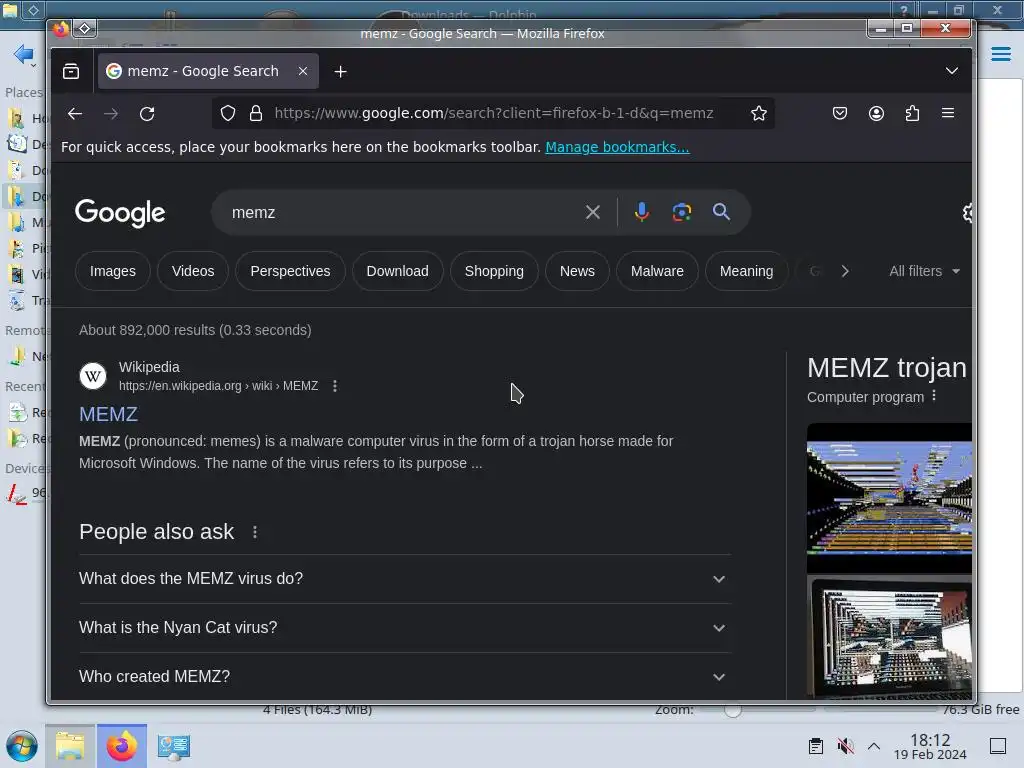1024x768 pixels.
Task: Start voice search with the microphone icon
Action: tap(641, 212)
